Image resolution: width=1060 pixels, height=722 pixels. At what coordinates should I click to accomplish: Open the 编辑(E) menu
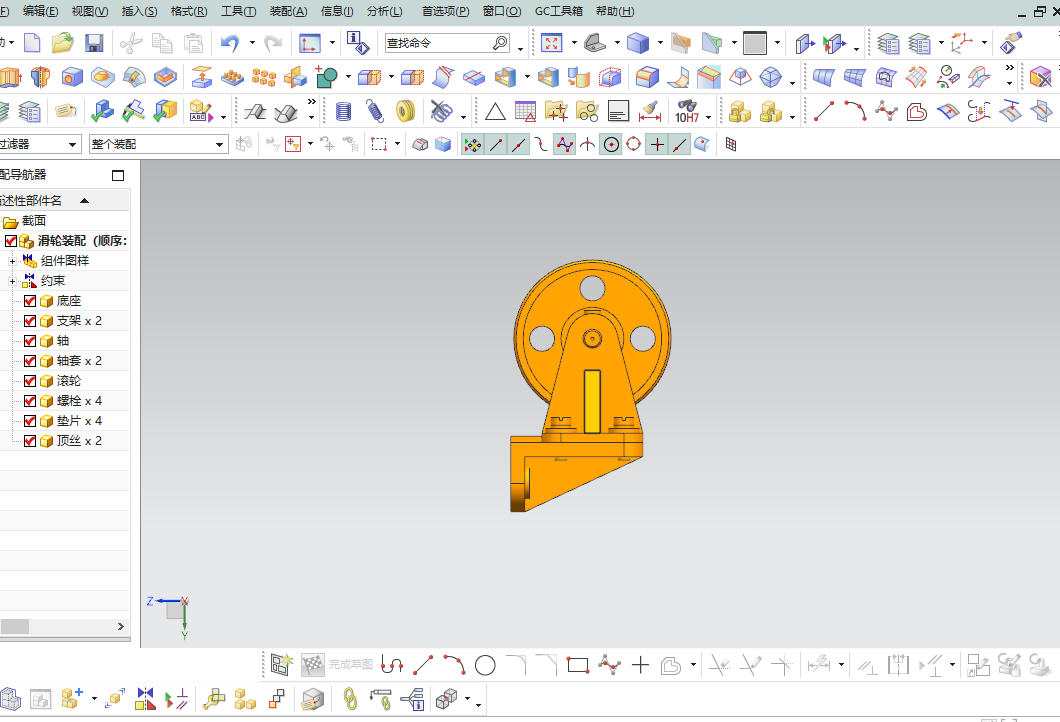coord(41,11)
